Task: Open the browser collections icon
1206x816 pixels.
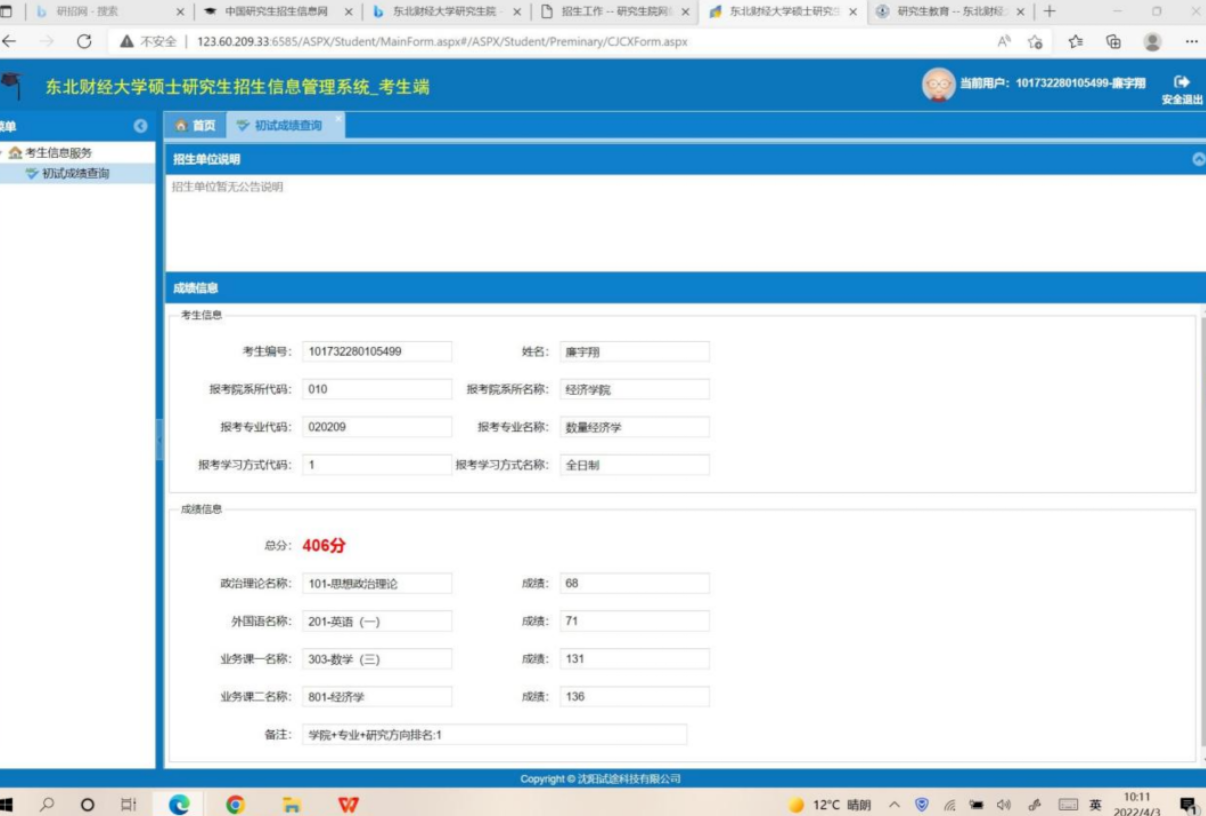Action: 1114,42
